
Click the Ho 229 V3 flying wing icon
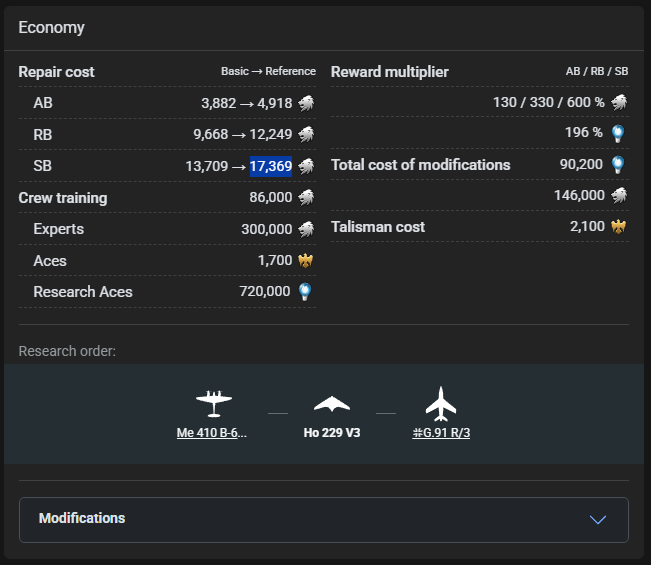point(332,404)
